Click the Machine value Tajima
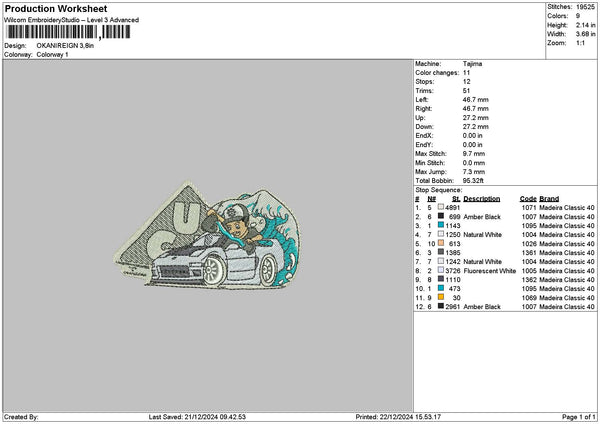 472,64
